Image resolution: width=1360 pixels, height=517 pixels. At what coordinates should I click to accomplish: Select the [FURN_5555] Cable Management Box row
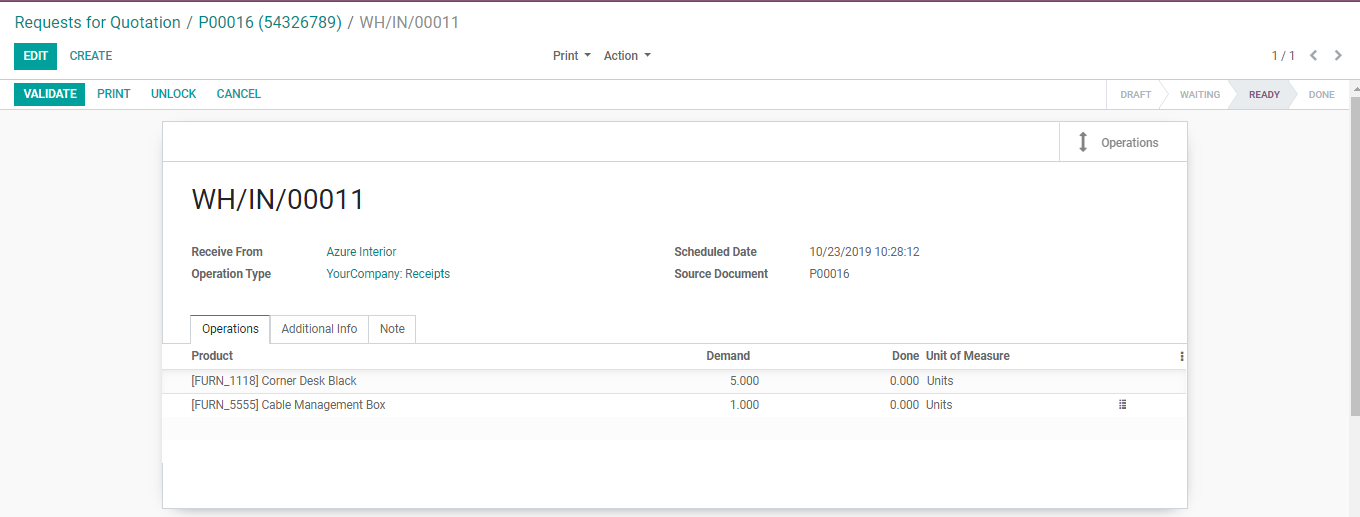click(675, 405)
